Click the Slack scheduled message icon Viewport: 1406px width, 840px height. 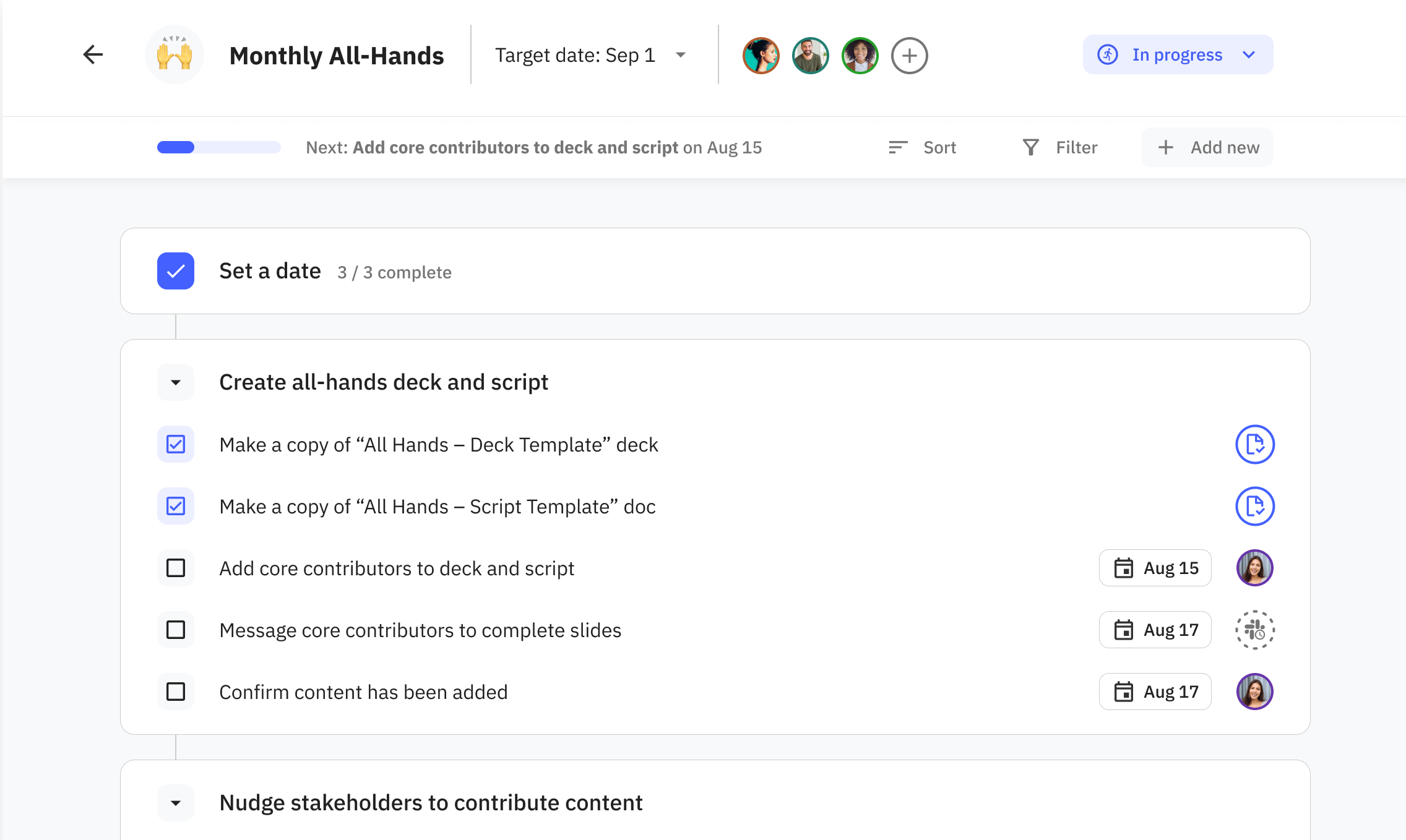[x=1254, y=630]
